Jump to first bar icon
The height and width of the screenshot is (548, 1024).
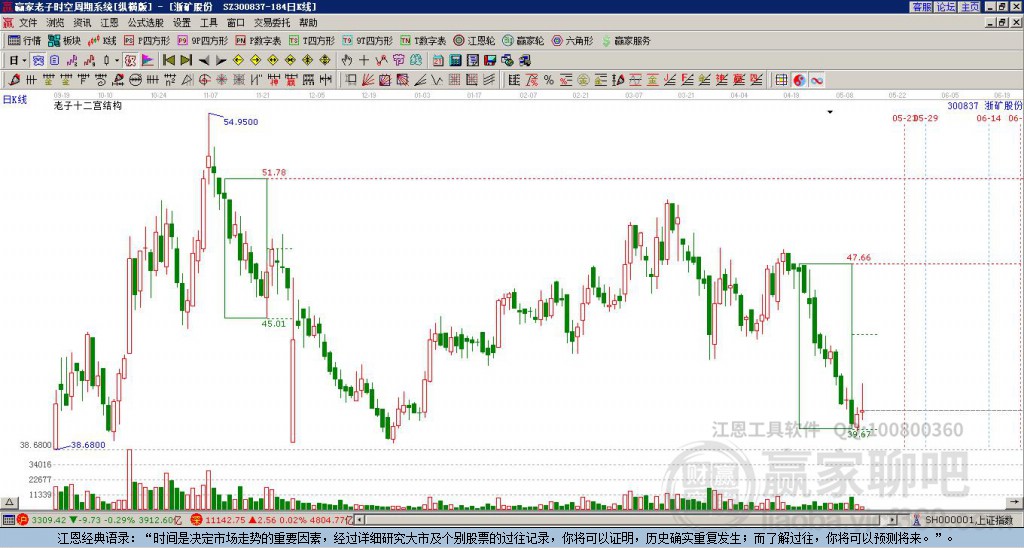168,61
